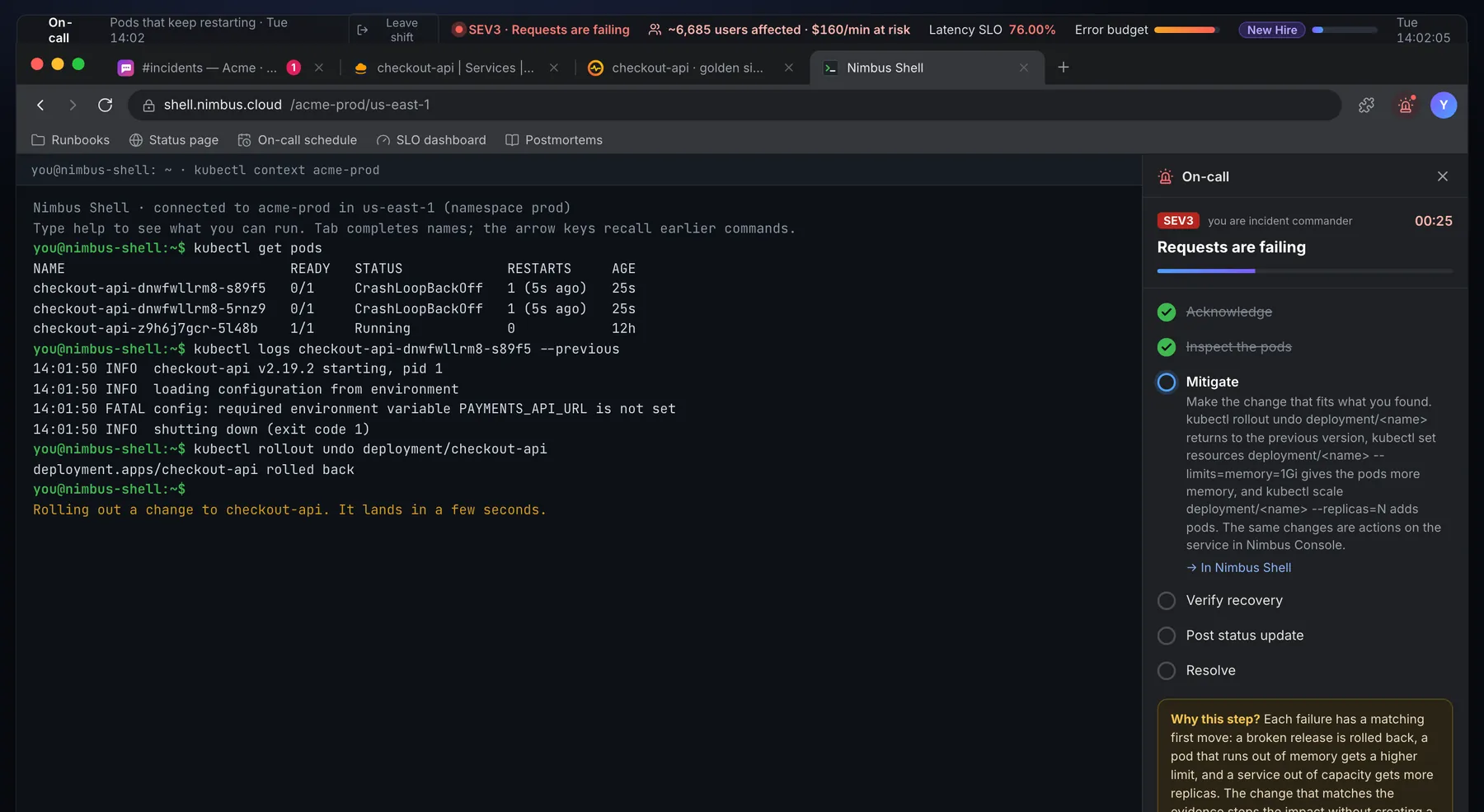The image size is (1484, 812).
Task: Open the user avatar Y
Action: pyautogui.click(x=1444, y=105)
